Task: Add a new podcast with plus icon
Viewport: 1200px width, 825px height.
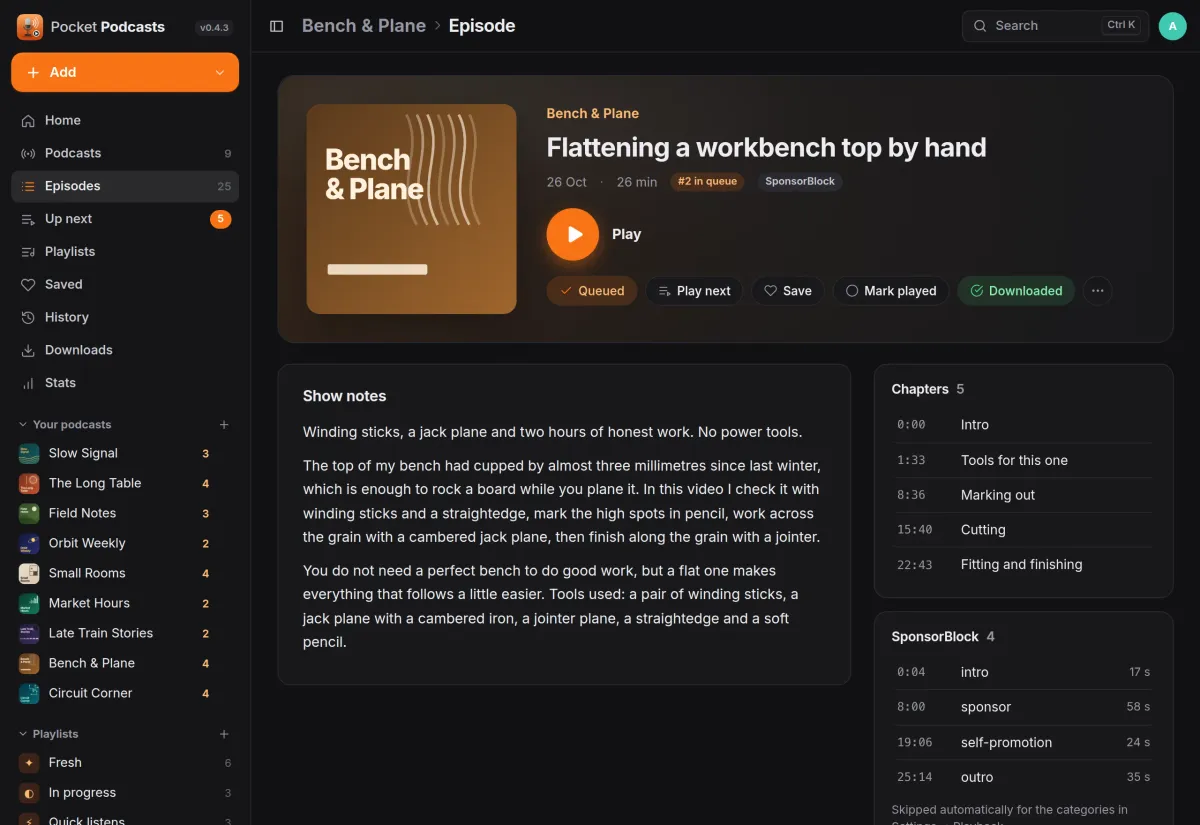Action: [224, 425]
